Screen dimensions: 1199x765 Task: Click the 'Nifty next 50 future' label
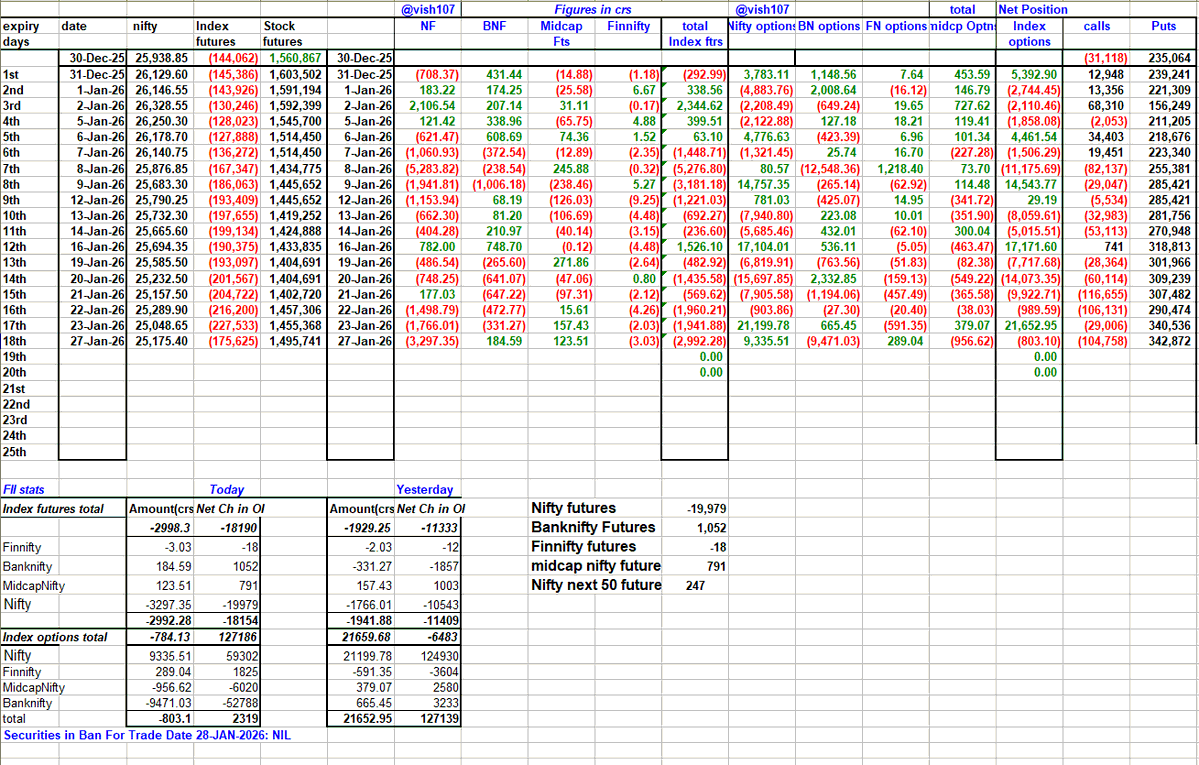point(596,585)
